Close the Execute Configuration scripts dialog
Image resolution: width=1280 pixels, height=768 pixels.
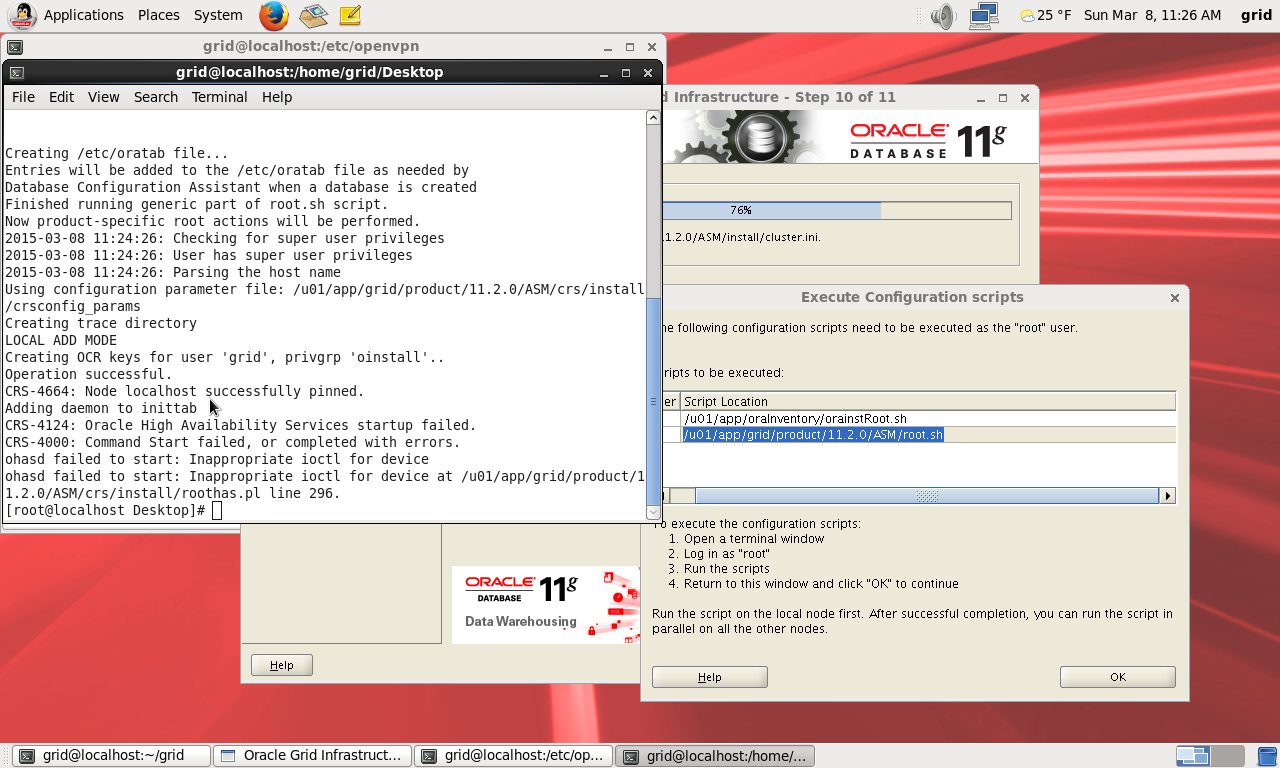point(1175,297)
